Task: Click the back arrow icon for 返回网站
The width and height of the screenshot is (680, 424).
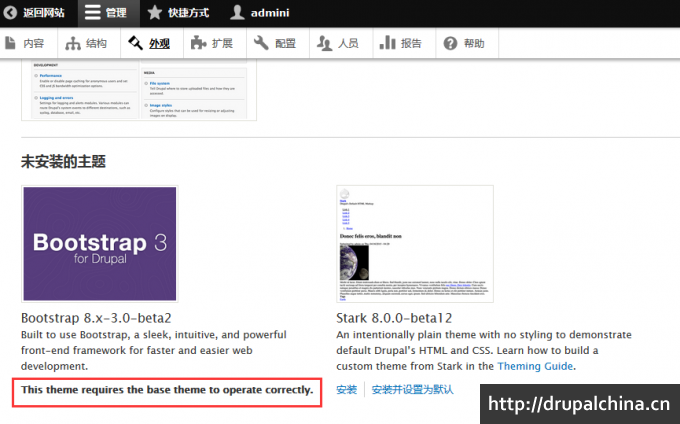Action: 10,13
